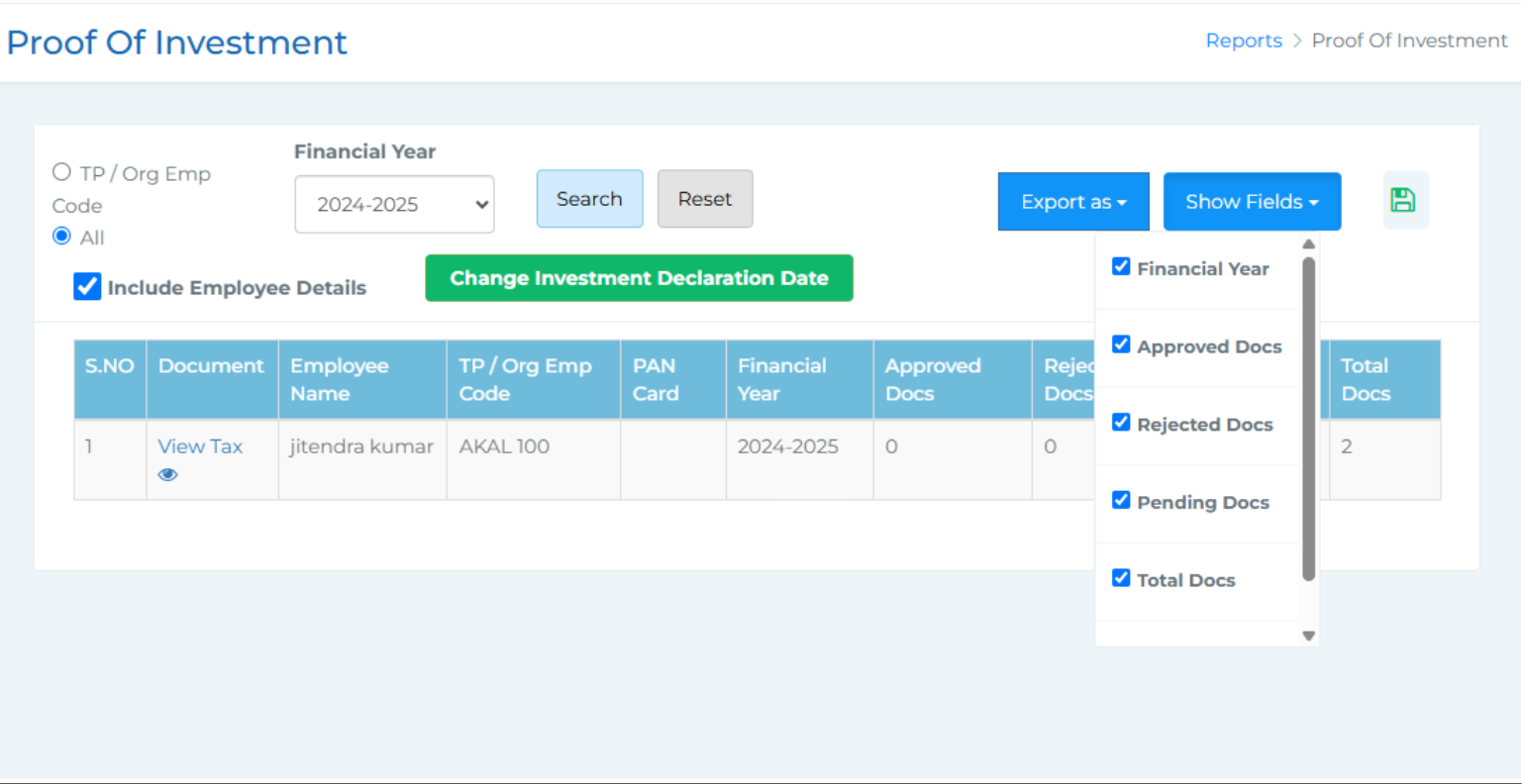Go to Reports in the breadcrumb
Viewport: 1525px width, 784px height.
pyautogui.click(x=1243, y=41)
